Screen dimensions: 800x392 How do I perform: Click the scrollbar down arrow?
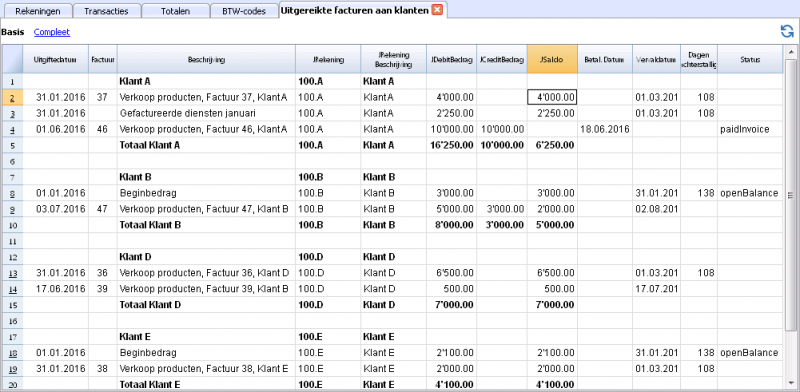pyautogui.click(x=790, y=383)
